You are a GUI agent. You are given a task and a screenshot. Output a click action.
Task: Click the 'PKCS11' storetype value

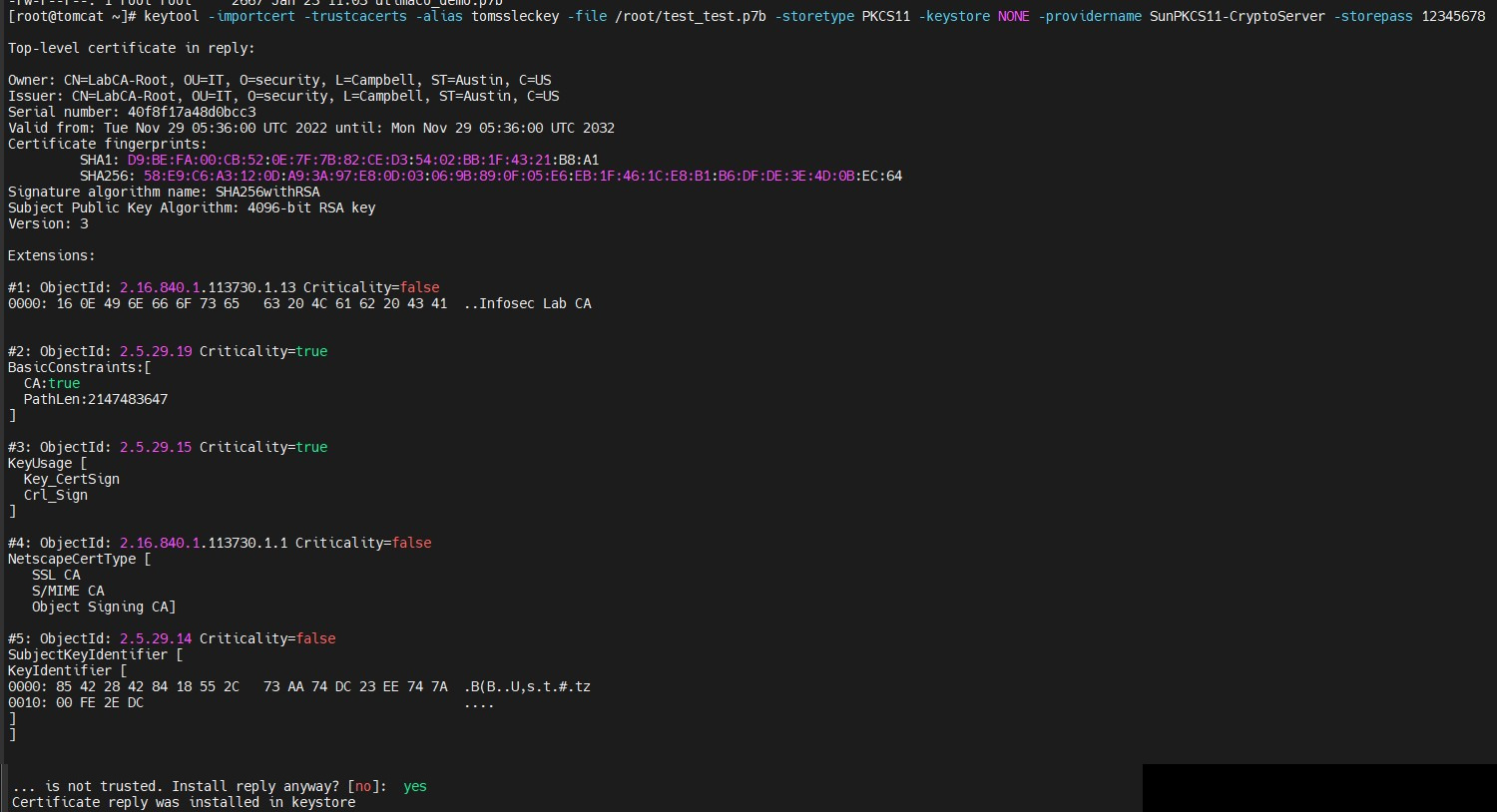point(886,16)
